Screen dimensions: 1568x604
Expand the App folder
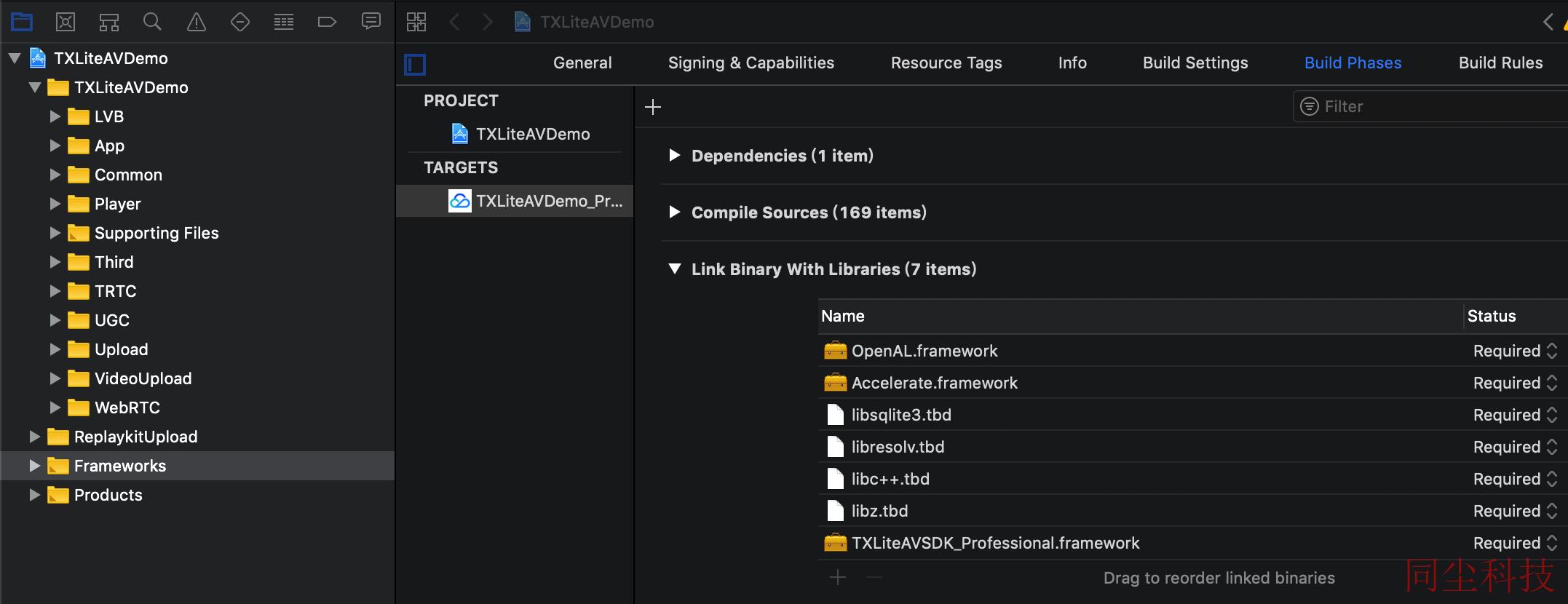(55, 146)
